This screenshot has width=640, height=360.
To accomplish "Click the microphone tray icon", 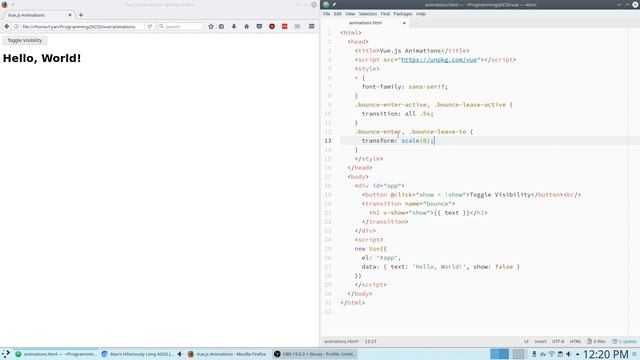I will [534, 354].
